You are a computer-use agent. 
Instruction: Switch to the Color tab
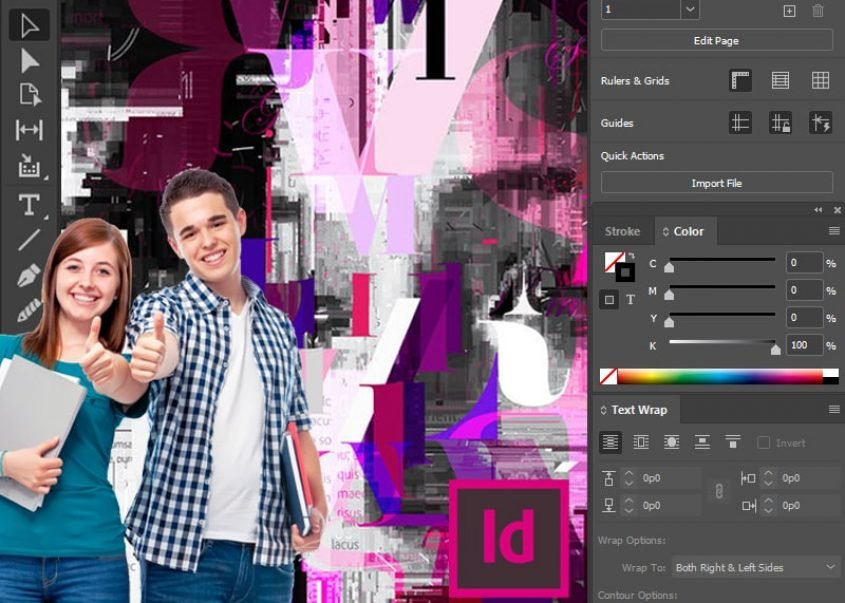pos(684,232)
